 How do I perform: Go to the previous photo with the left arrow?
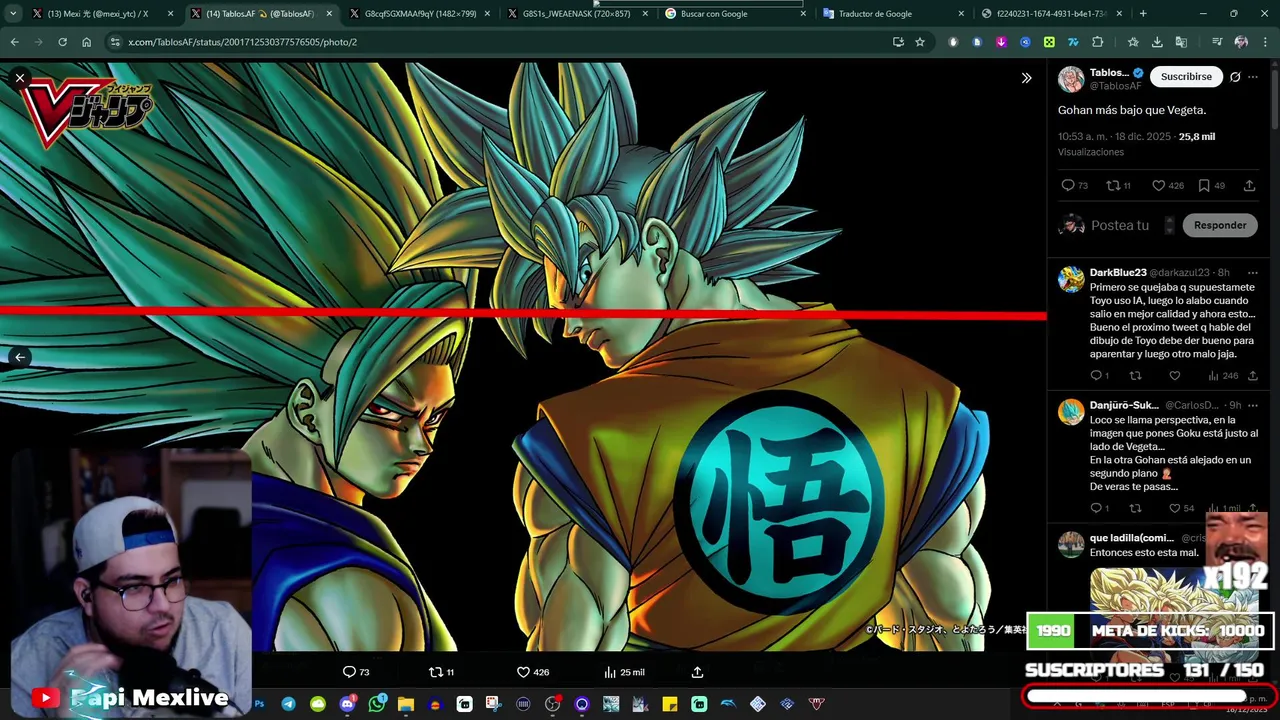tap(19, 357)
